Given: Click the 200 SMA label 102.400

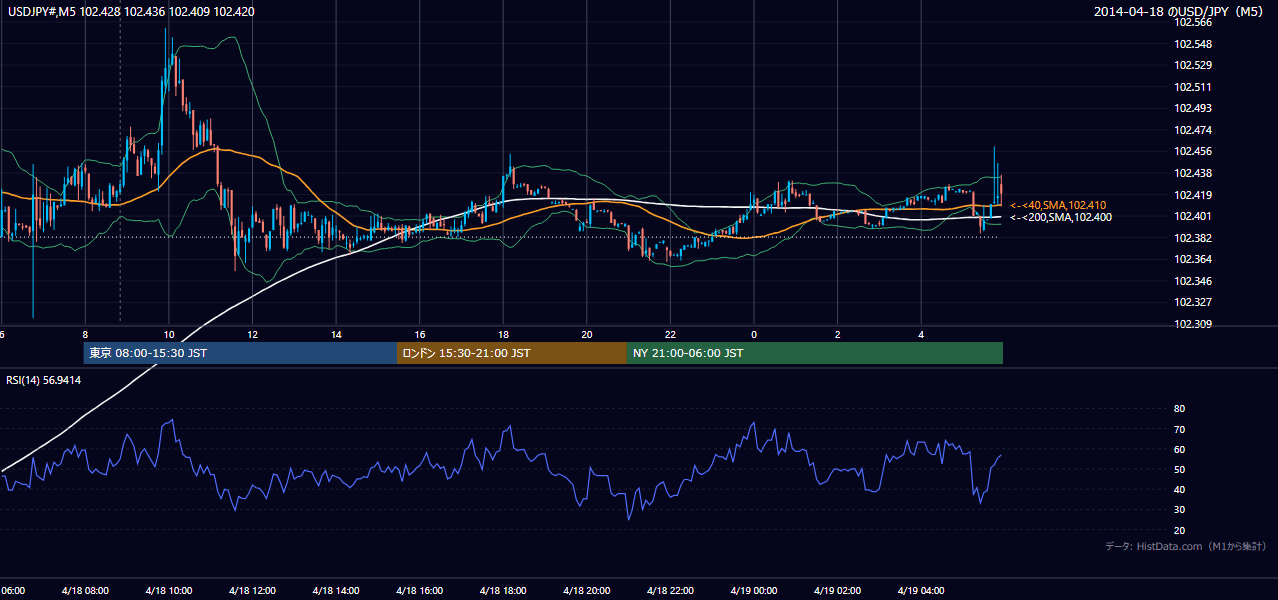Looking at the screenshot, I should pyautogui.click(x=1061, y=217).
